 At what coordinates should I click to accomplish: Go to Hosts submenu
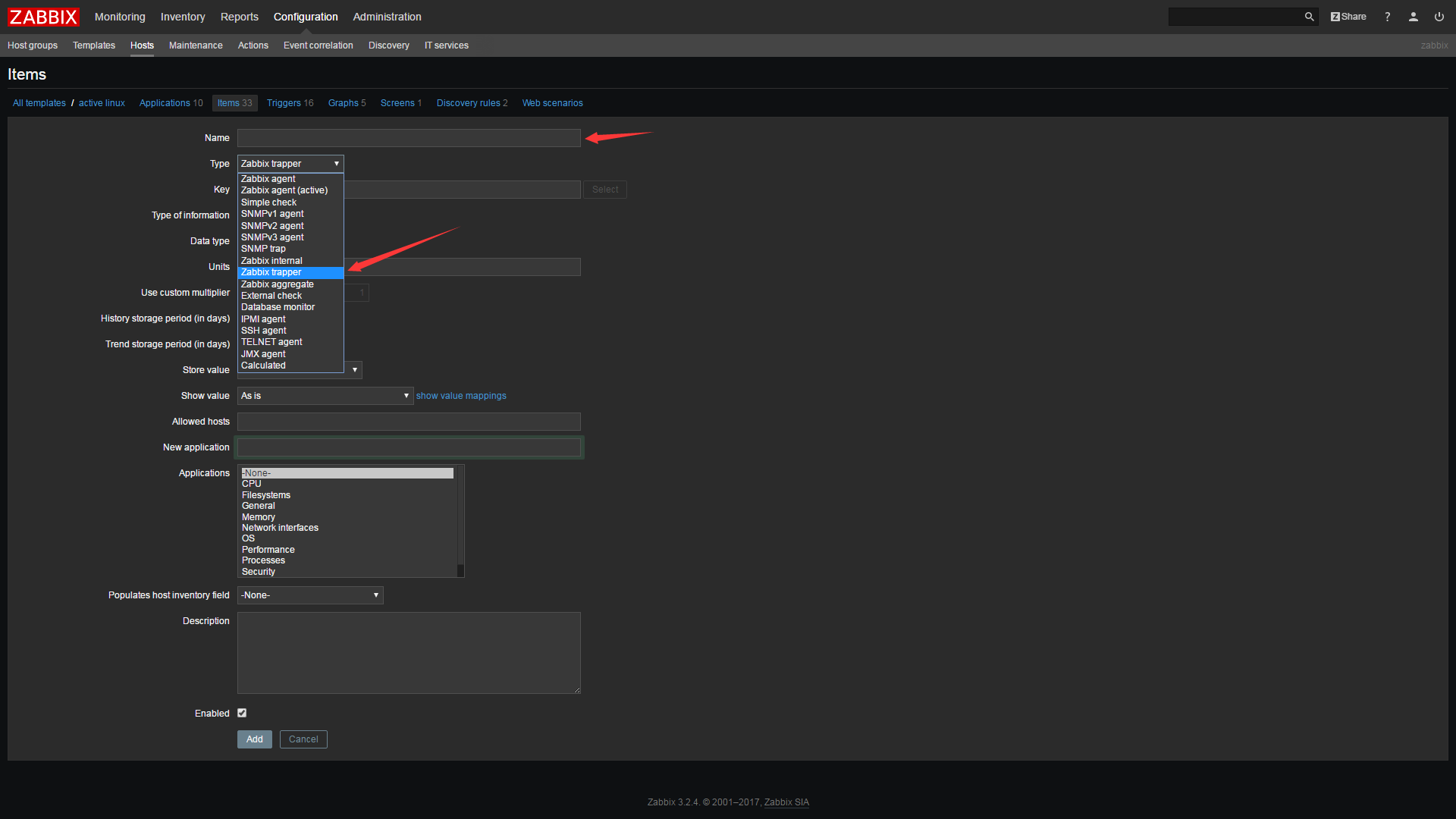point(142,45)
